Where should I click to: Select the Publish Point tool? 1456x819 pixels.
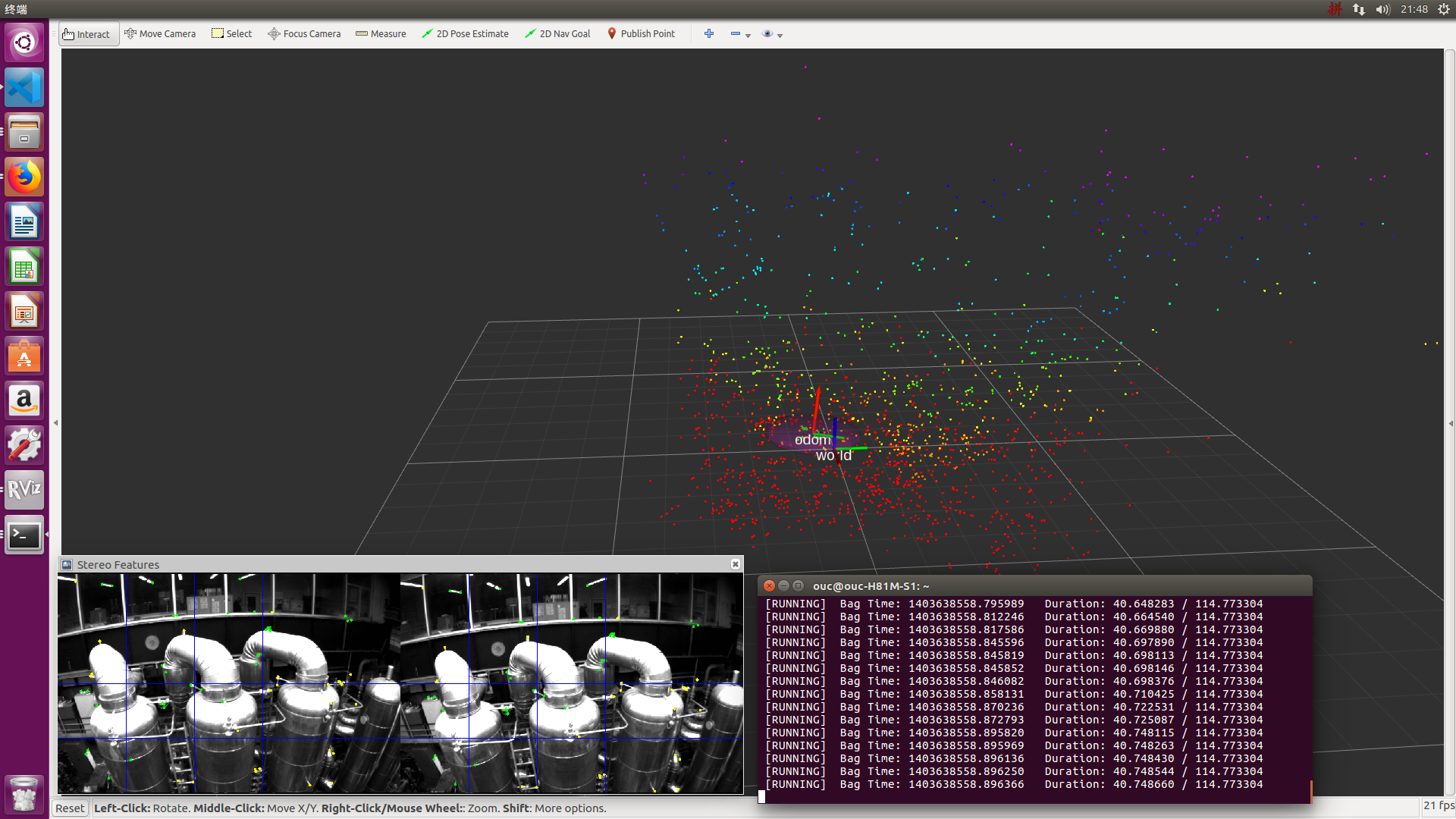tap(641, 34)
